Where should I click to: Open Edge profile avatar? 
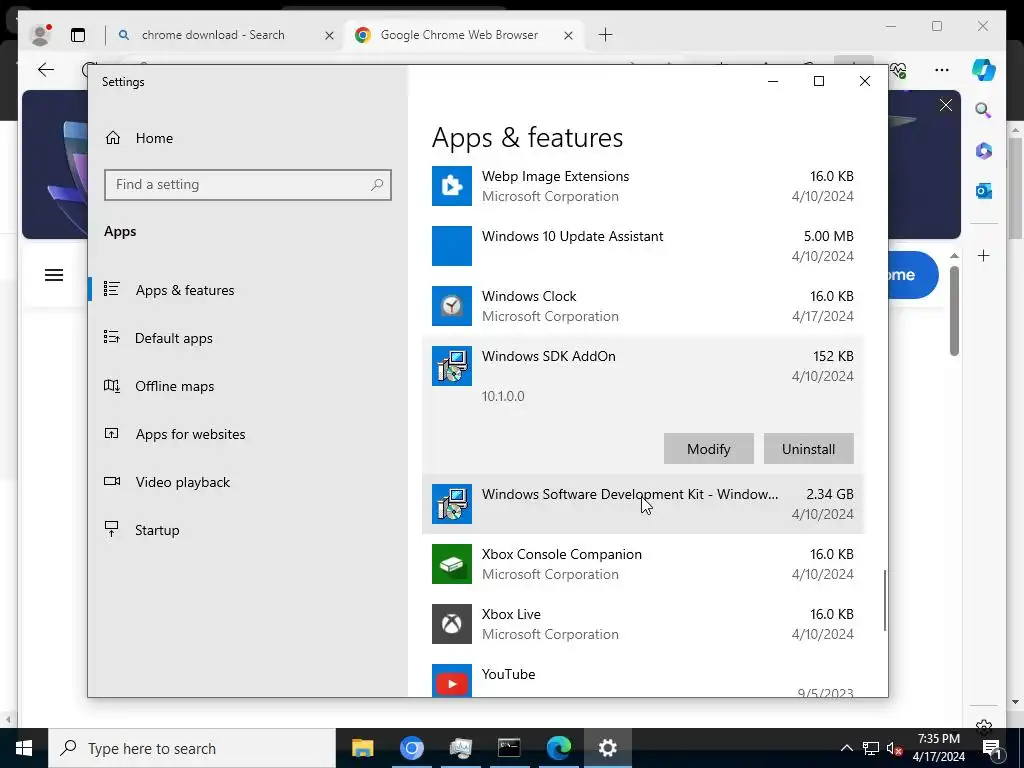tap(40, 35)
